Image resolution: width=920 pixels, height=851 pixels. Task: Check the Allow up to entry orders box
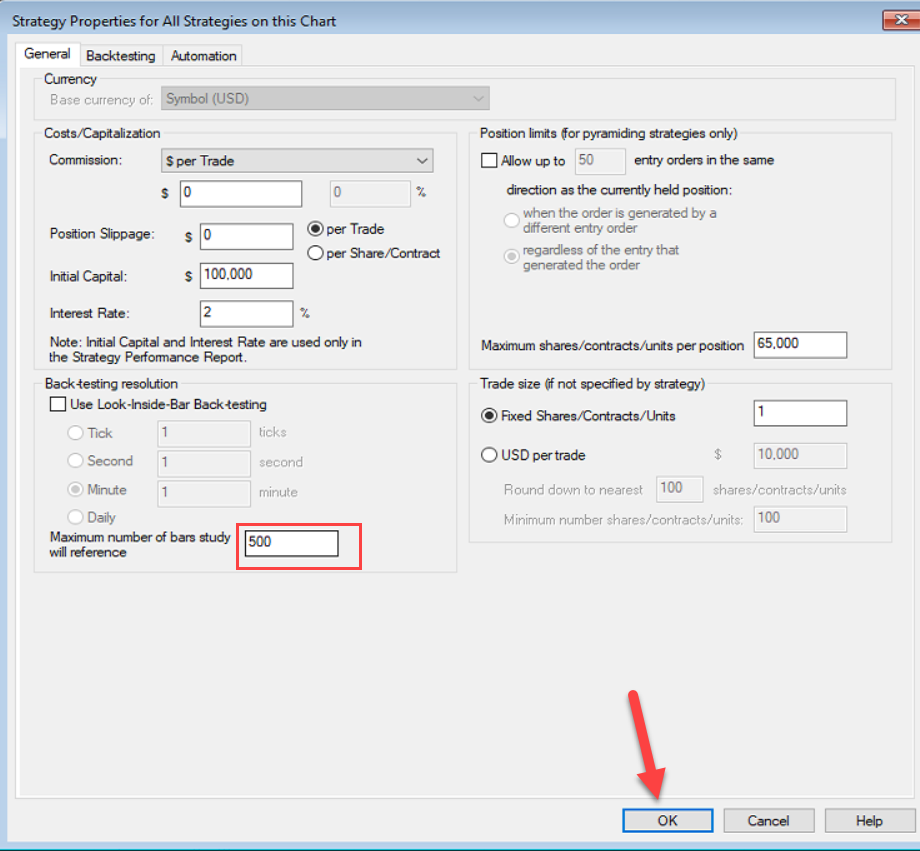pyautogui.click(x=489, y=161)
